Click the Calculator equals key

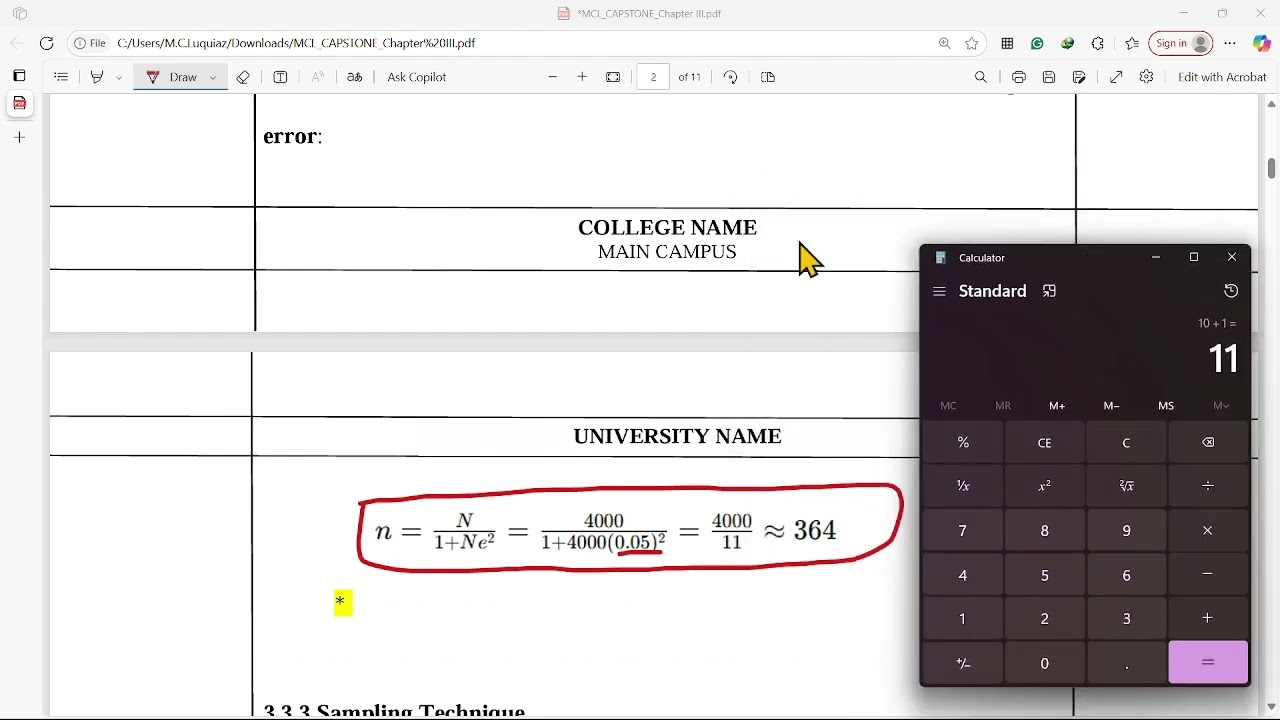[x=1208, y=663]
